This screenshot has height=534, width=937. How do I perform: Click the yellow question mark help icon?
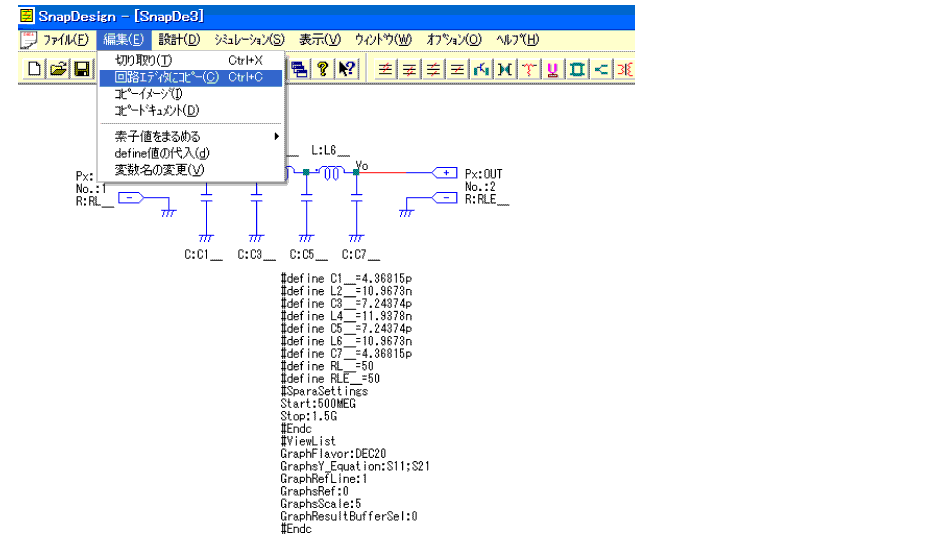(323, 69)
